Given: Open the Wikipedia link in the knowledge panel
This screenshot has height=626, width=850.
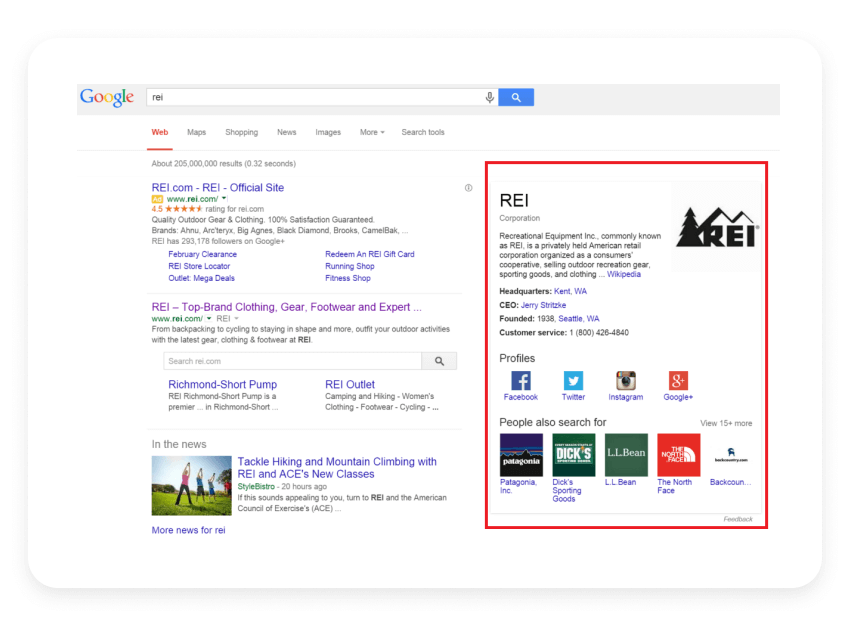Looking at the screenshot, I should click(x=623, y=274).
